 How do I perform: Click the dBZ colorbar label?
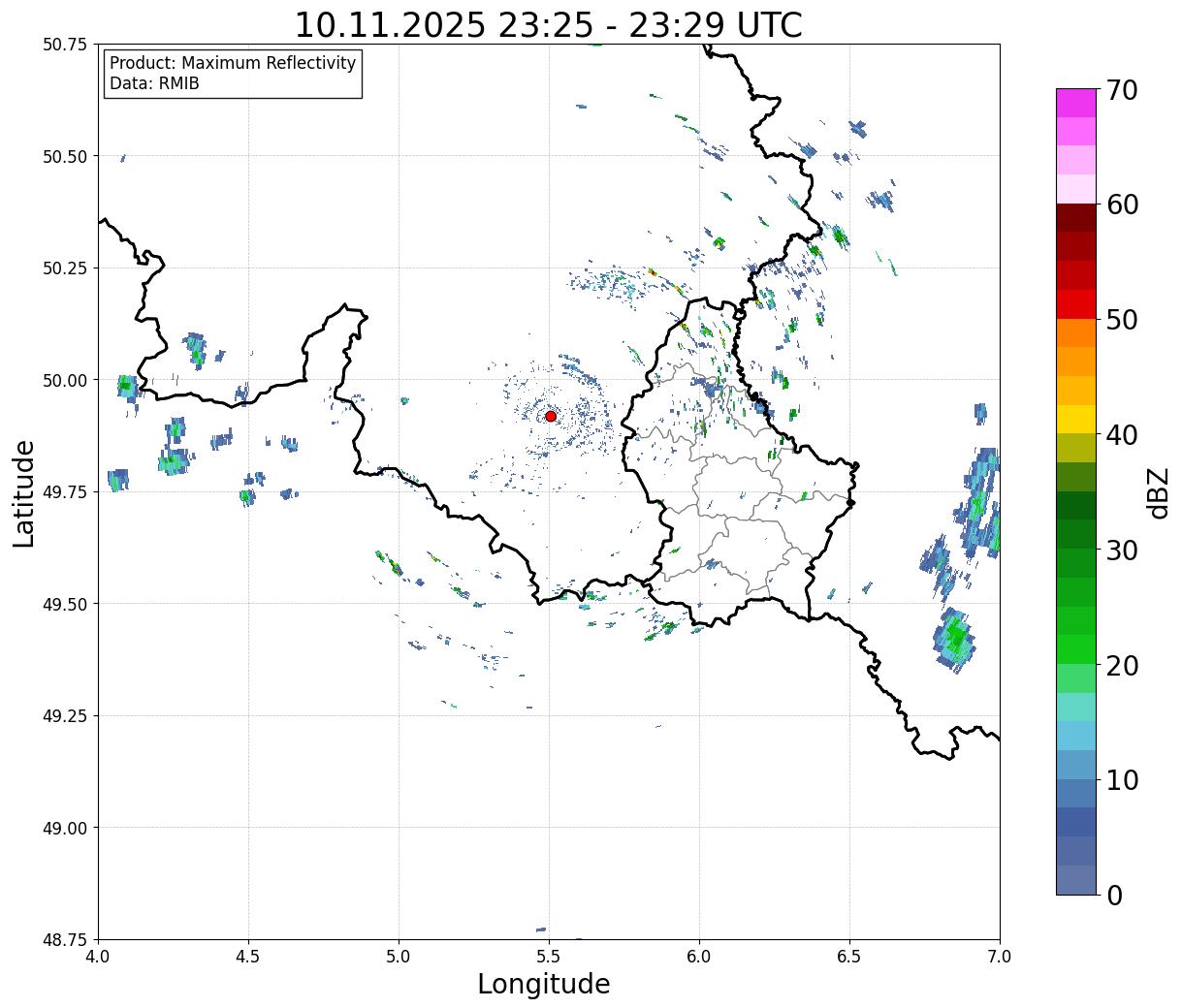(1158, 491)
